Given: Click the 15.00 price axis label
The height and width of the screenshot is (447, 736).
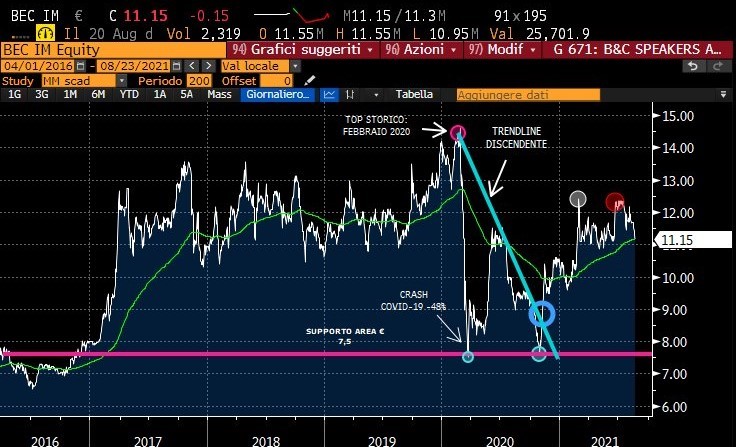Looking at the screenshot, I should click(x=678, y=116).
